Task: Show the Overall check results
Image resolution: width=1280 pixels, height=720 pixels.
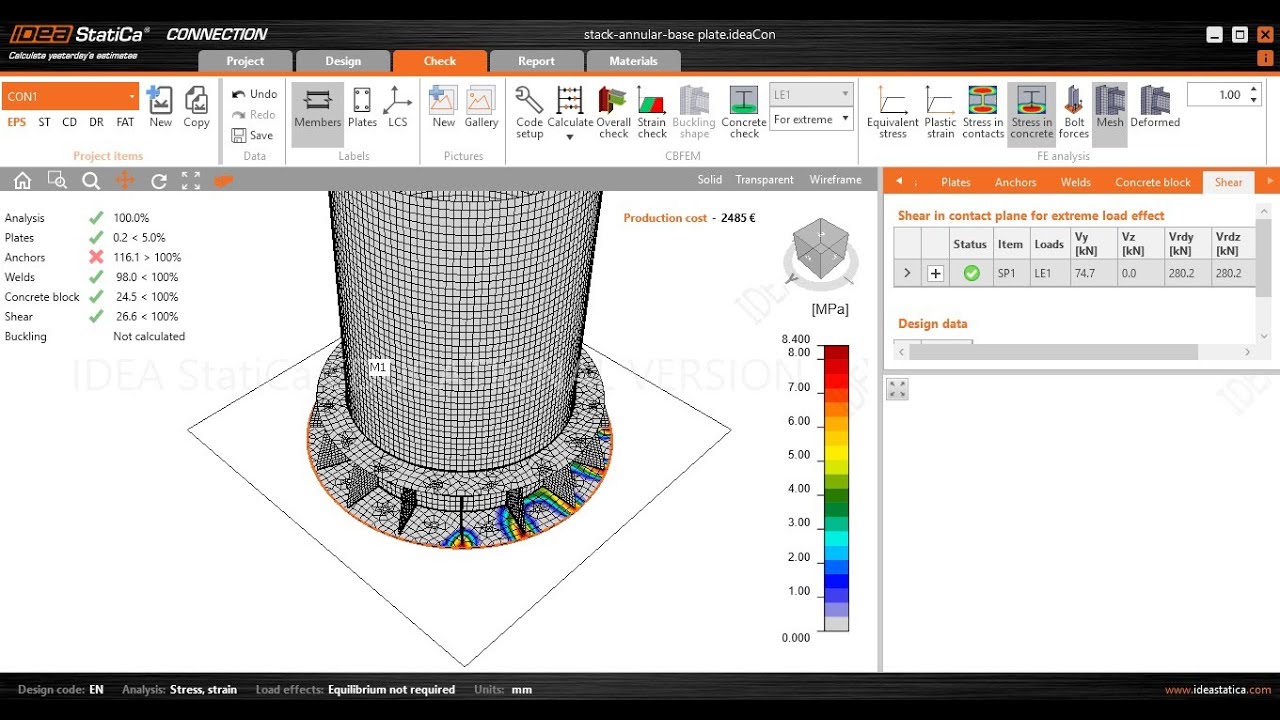Action: (x=614, y=111)
